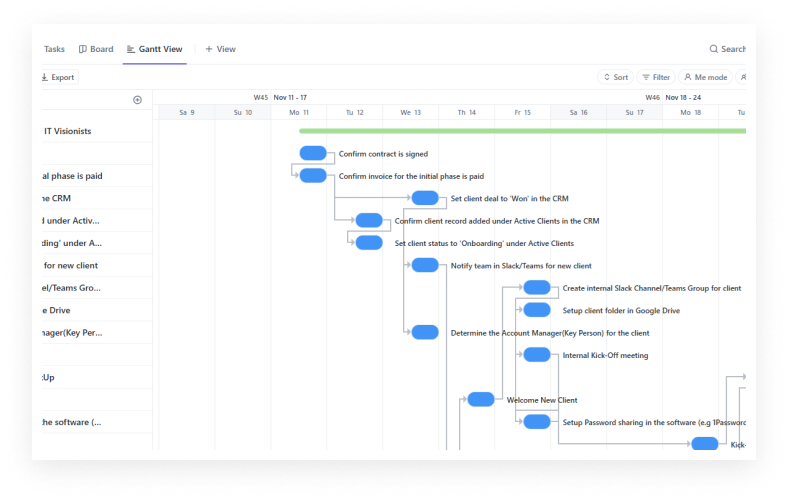
Task: Select 'Confirm client record added' task bar
Action: click(369, 221)
